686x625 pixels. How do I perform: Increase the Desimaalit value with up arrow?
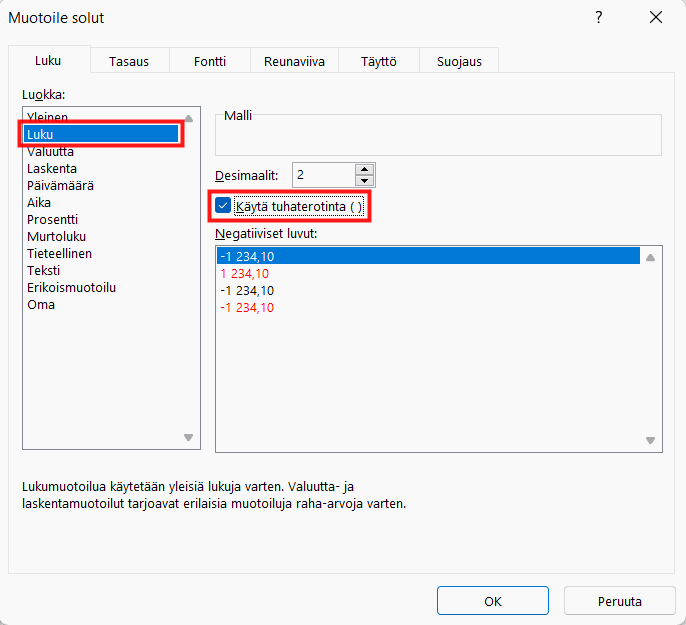(364, 169)
